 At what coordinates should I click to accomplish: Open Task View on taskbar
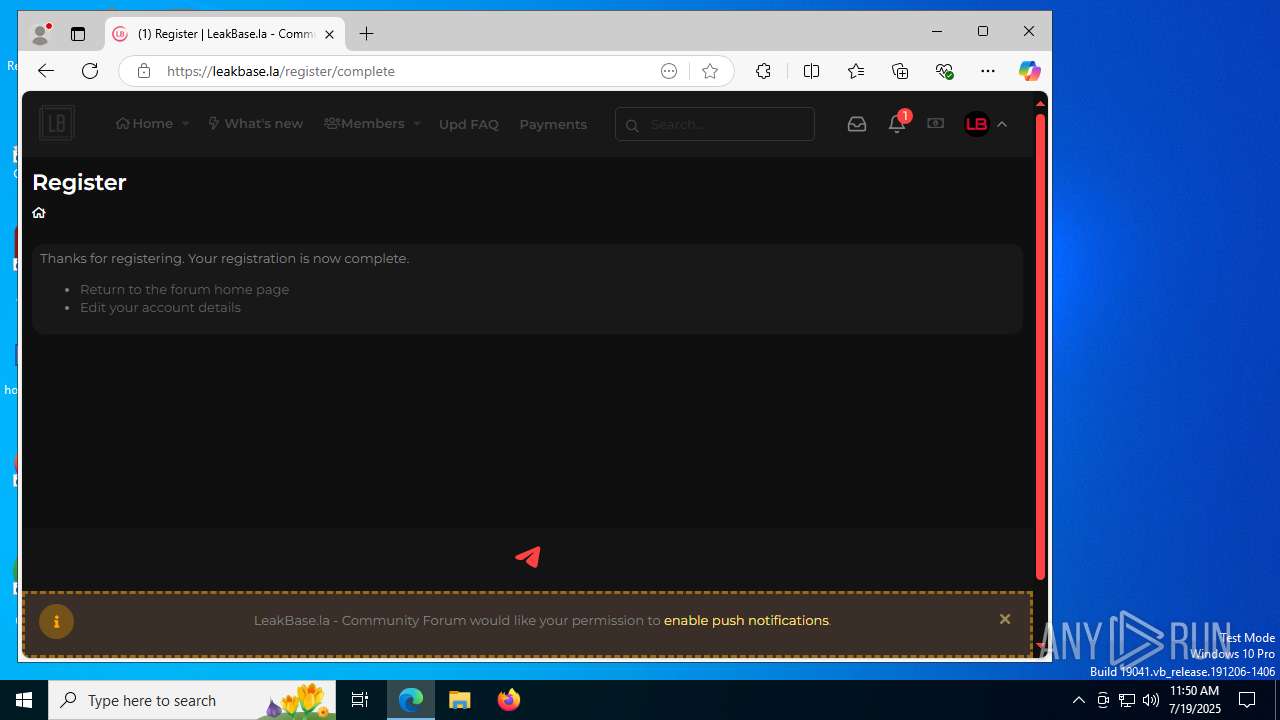[x=360, y=700]
